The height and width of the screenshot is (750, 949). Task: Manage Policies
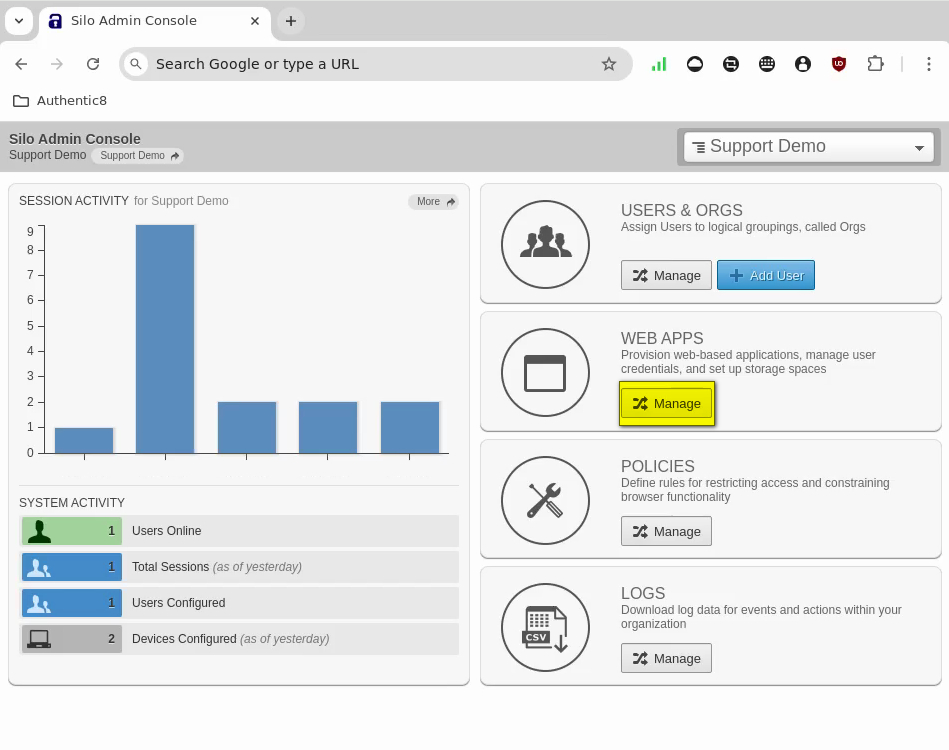click(666, 531)
